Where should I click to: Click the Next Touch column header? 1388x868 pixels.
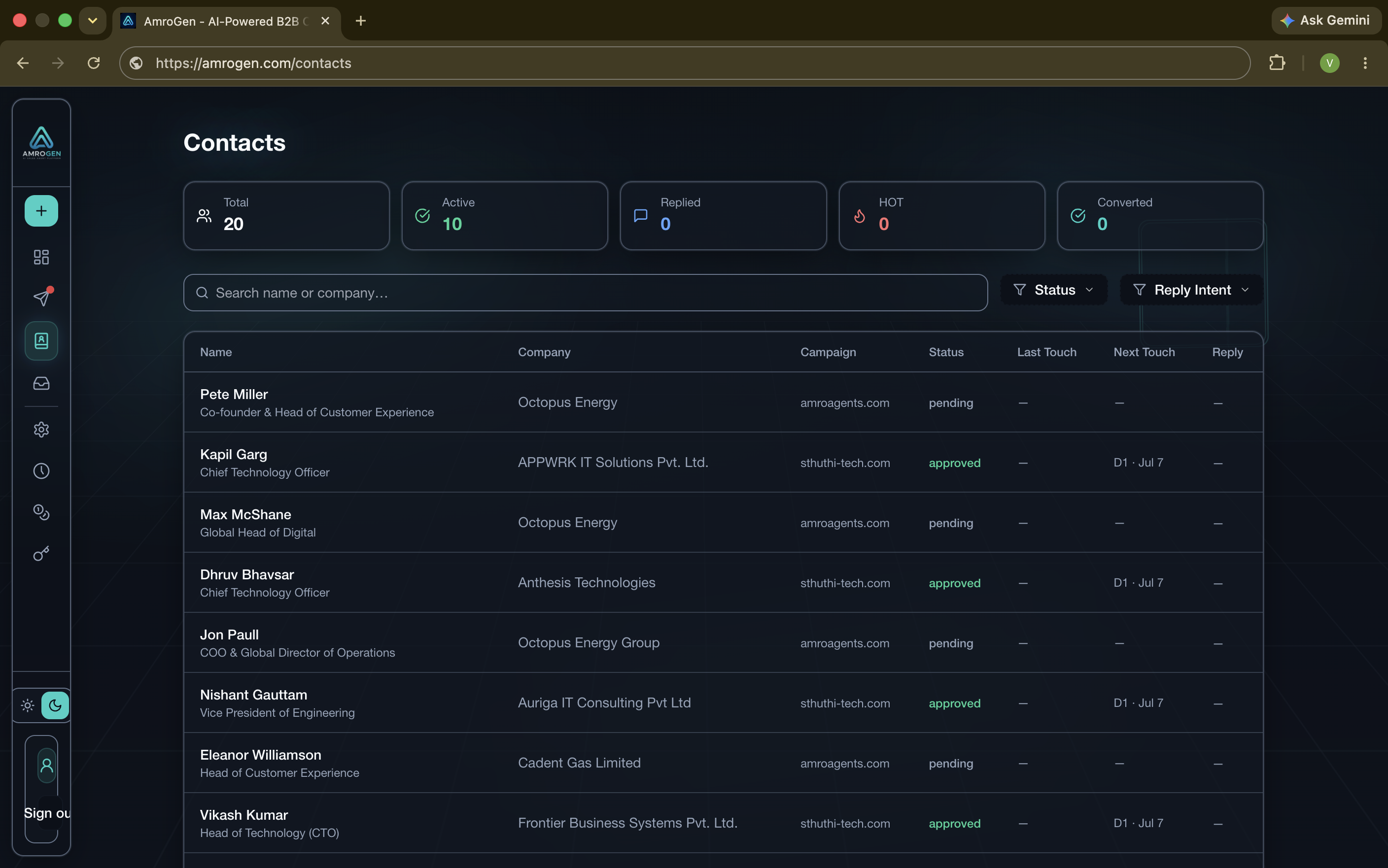click(x=1144, y=352)
